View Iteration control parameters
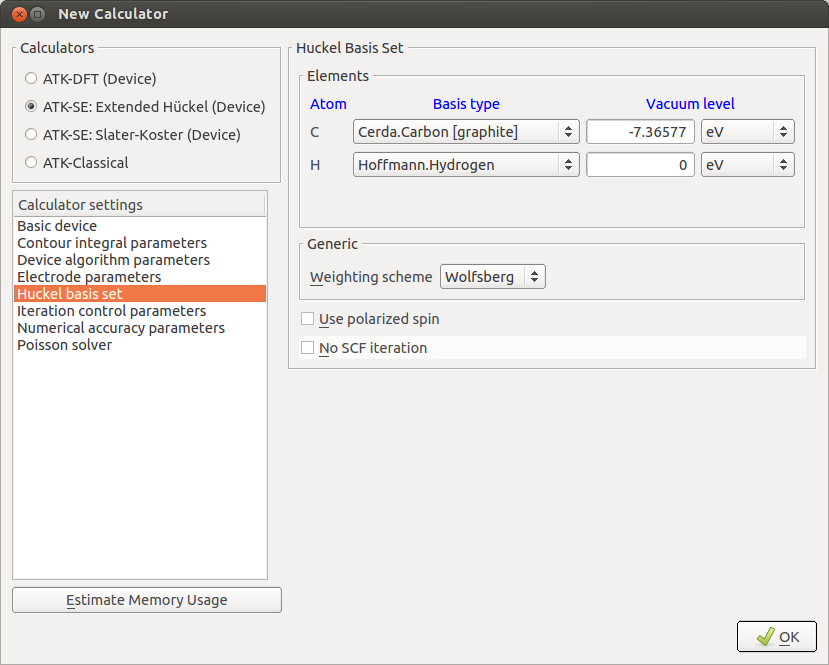Image resolution: width=829 pixels, height=665 pixels. pyautogui.click(x=110, y=311)
